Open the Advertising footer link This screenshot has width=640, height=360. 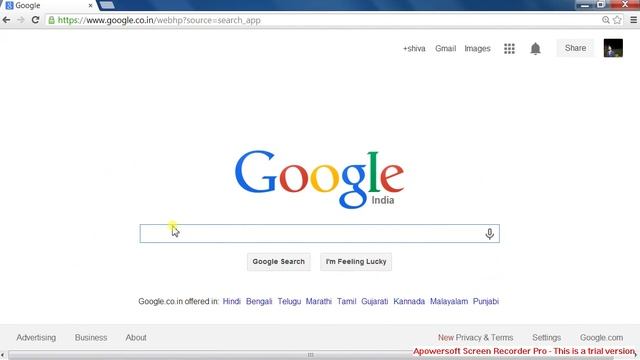36,338
